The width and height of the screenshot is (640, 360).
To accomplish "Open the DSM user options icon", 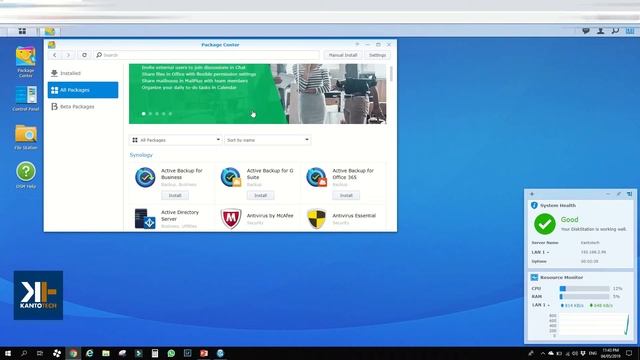I will (600, 31).
